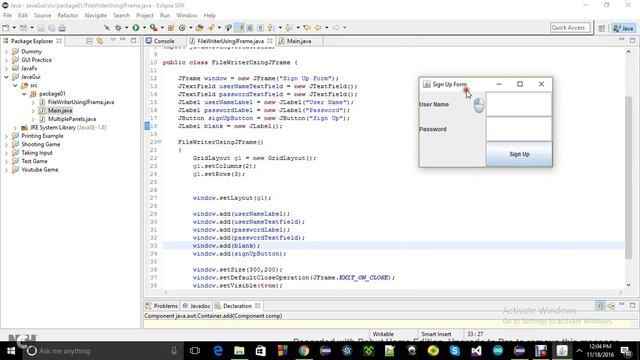This screenshot has width=640, height=360.
Task: Collapse the package01 node
Action: [24, 94]
